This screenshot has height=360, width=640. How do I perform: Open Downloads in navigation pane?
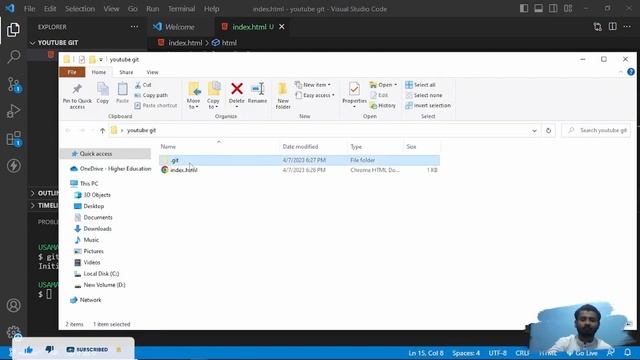pyautogui.click(x=97, y=229)
